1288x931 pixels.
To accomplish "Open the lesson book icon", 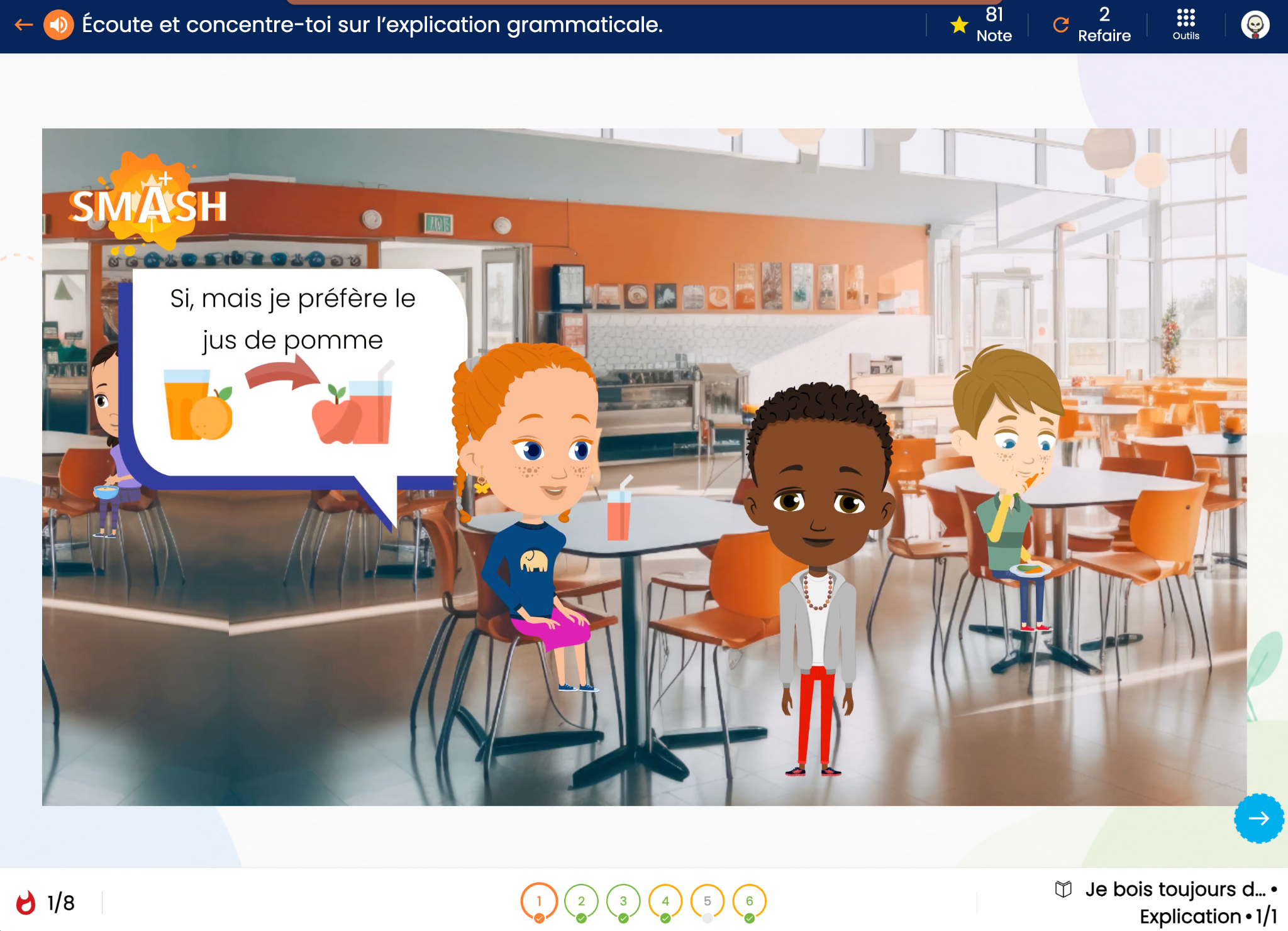I will (x=1063, y=889).
